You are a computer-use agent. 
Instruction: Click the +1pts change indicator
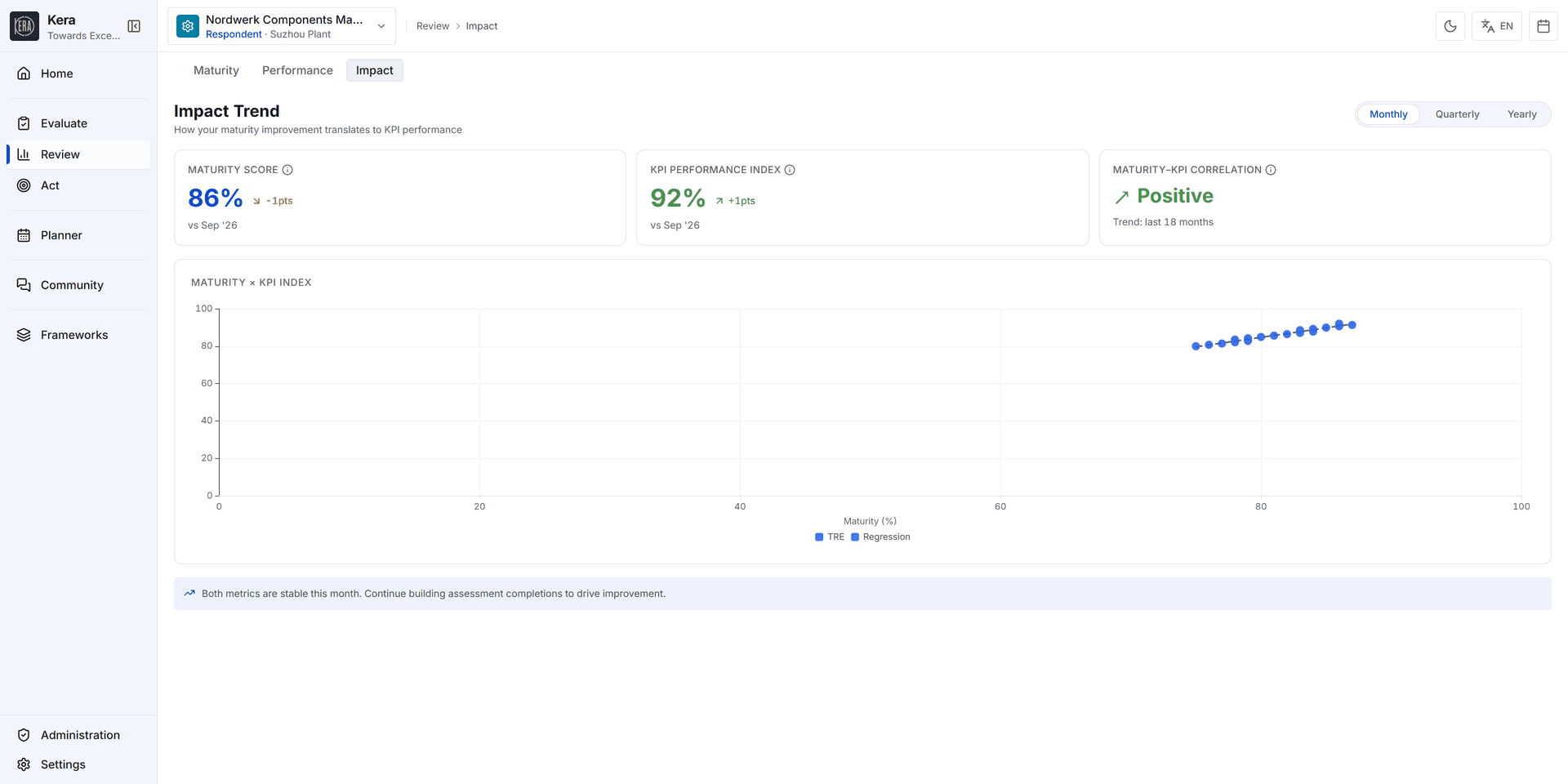(x=735, y=201)
